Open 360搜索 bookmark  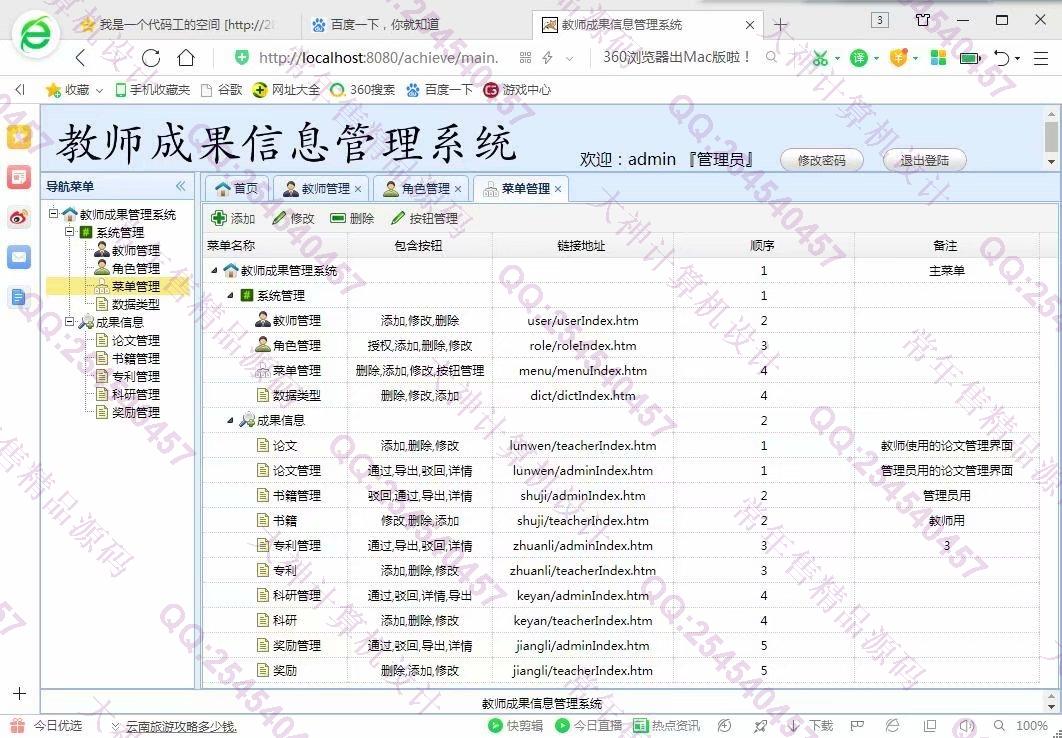point(362,89)
